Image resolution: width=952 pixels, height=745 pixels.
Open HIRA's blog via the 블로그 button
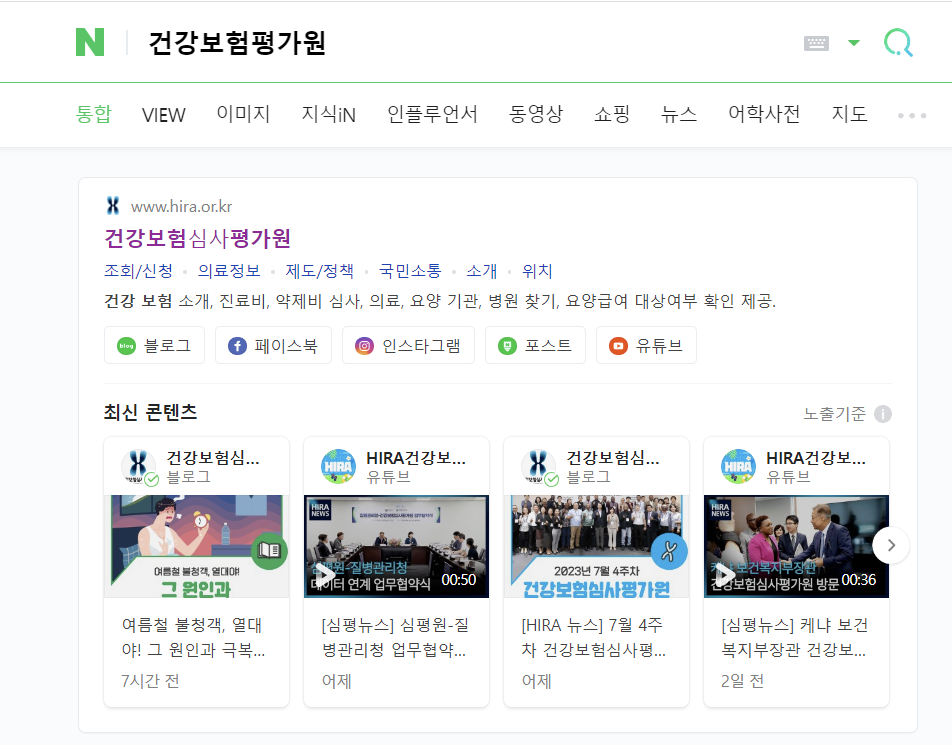(154, 344)
